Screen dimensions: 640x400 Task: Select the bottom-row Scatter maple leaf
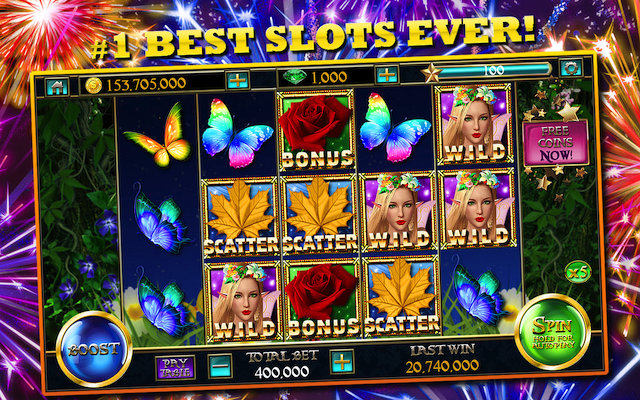pos(402,296)
